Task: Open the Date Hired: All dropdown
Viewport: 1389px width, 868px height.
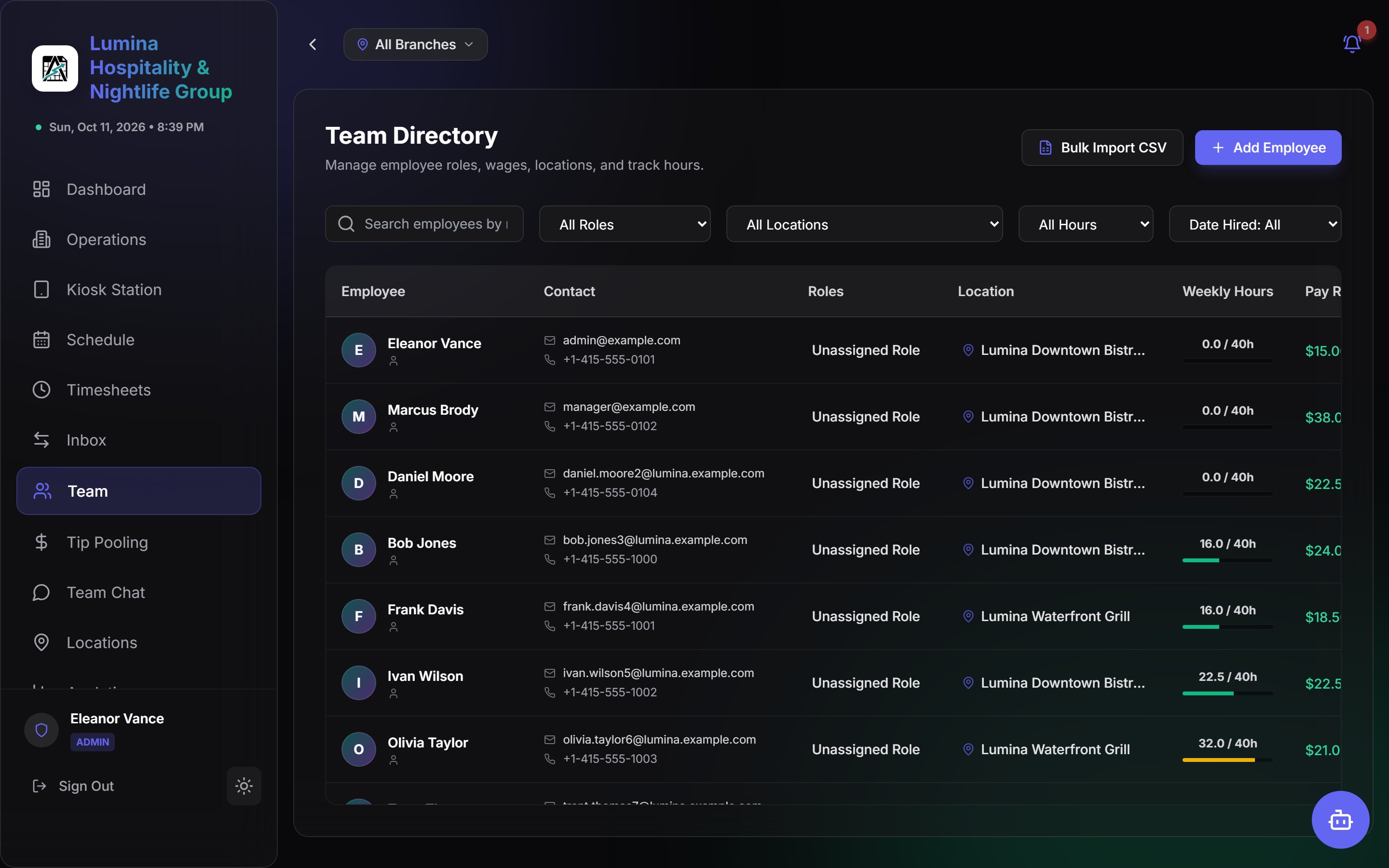Action: click(x=1255, y=224)
